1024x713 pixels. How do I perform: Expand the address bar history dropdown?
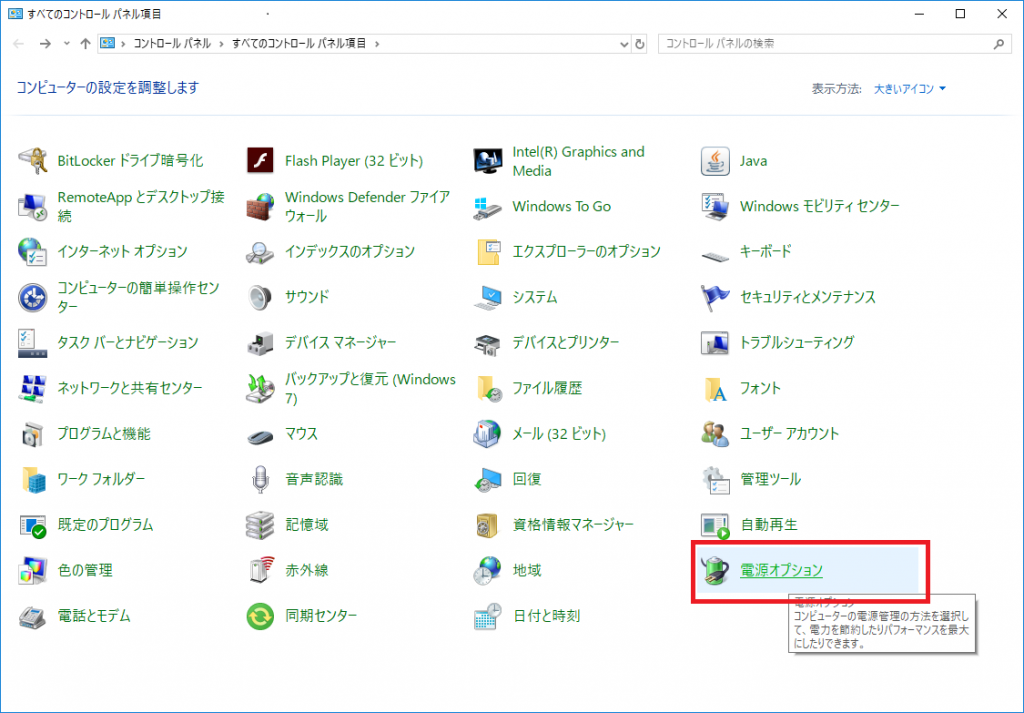coord(624,44)
